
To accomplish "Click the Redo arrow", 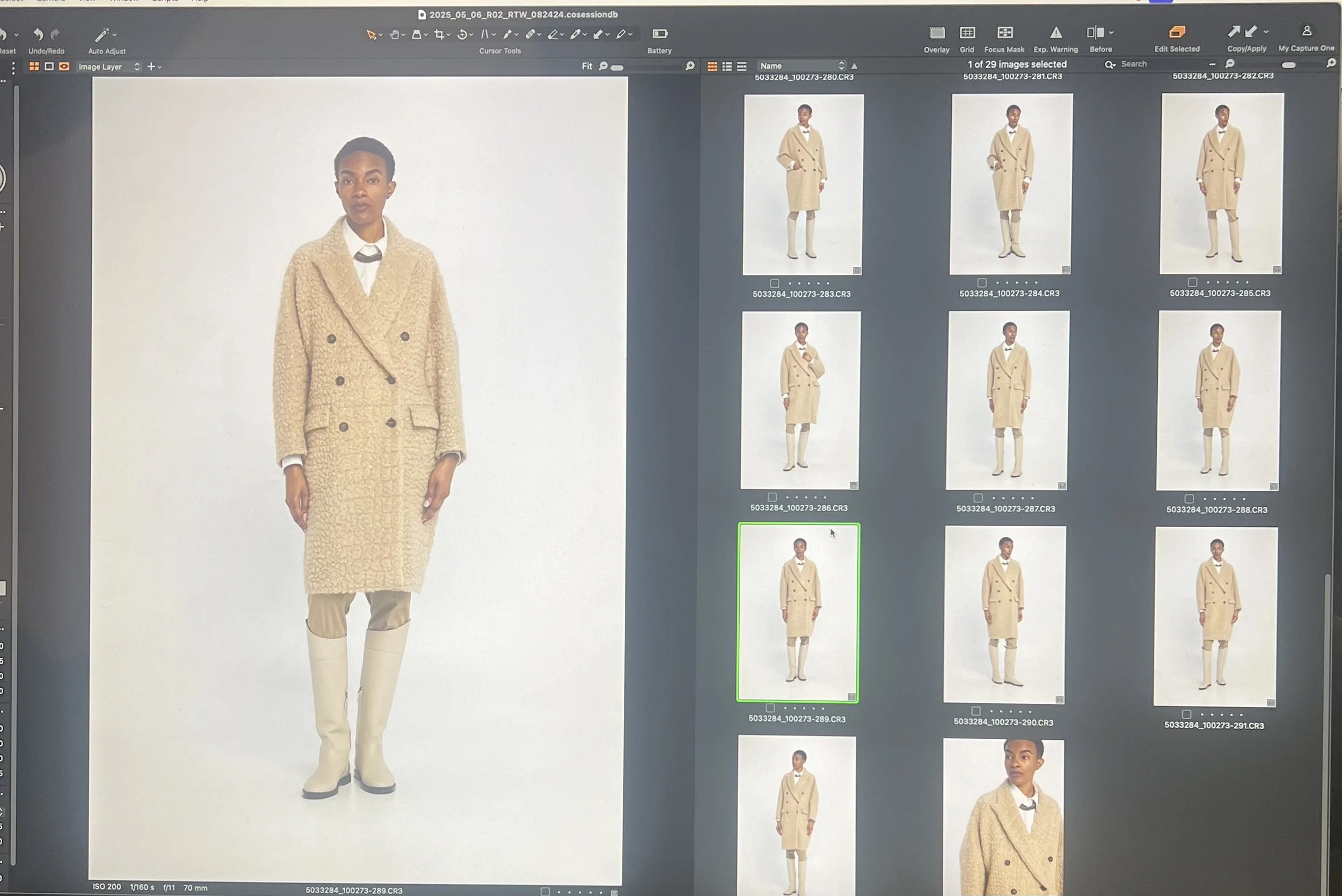I will click(55, 34).
